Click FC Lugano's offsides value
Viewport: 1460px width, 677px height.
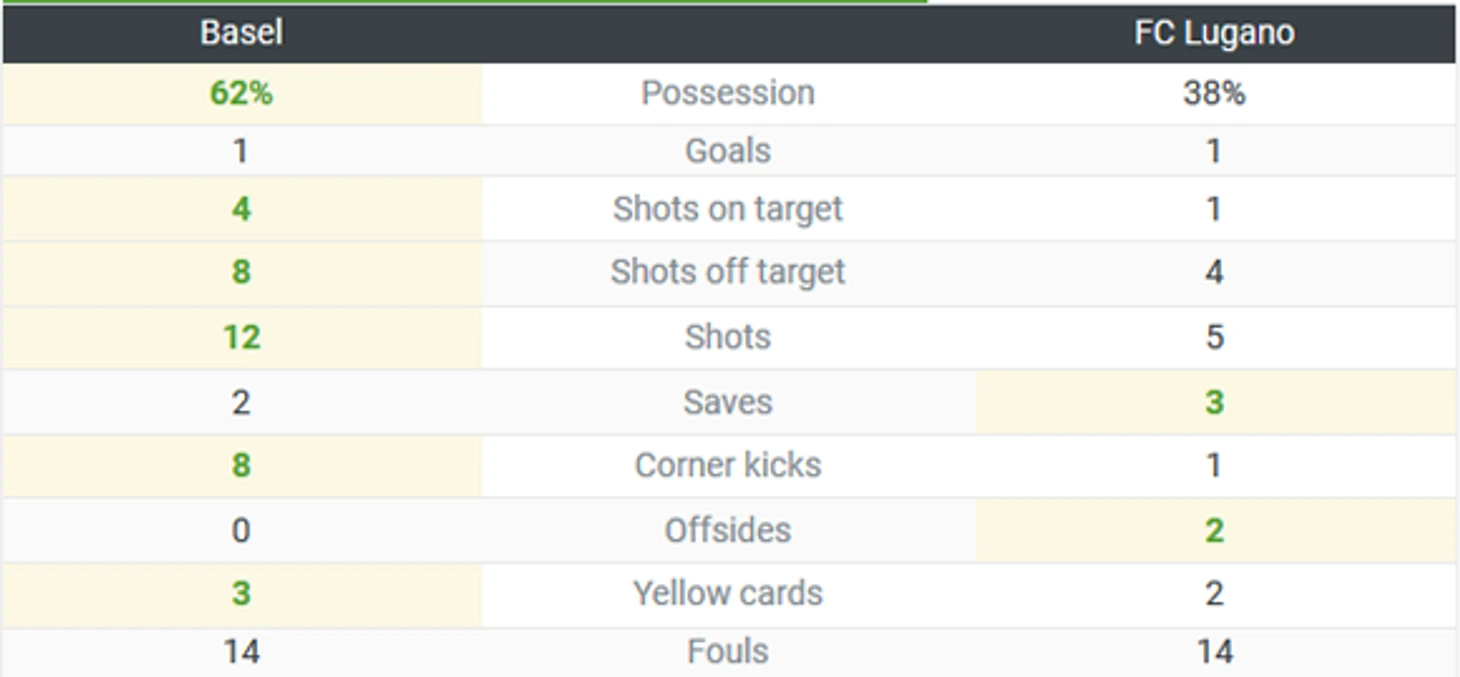tap(1214, 530)
